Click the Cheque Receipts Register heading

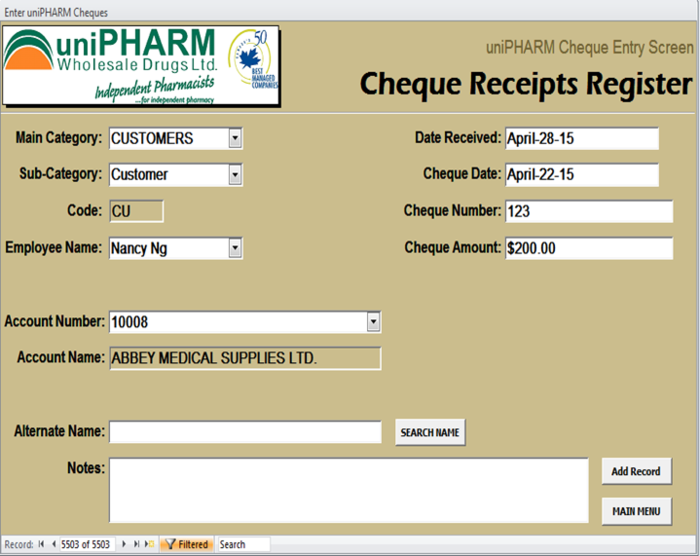pos(526,84)
